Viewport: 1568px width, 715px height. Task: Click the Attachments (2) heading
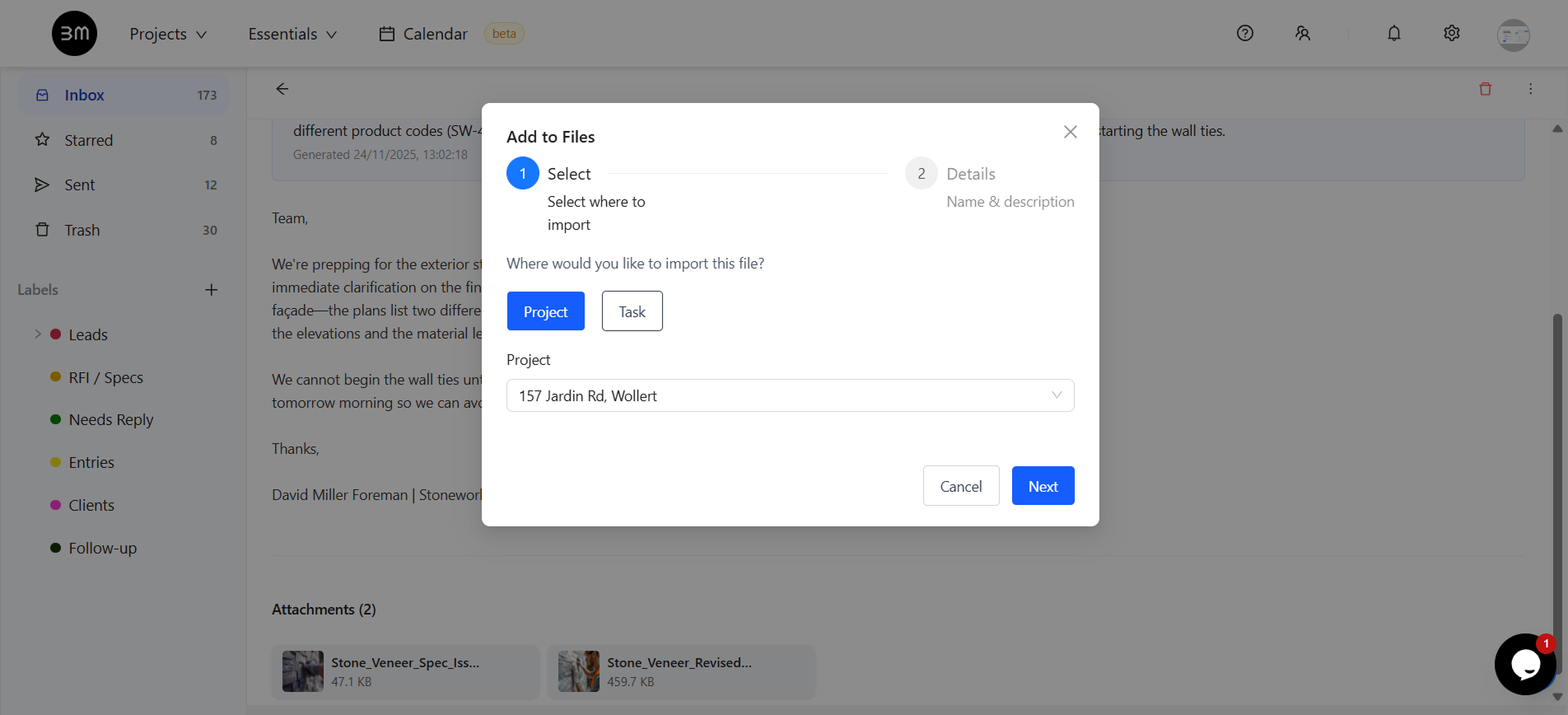(324, 610)
